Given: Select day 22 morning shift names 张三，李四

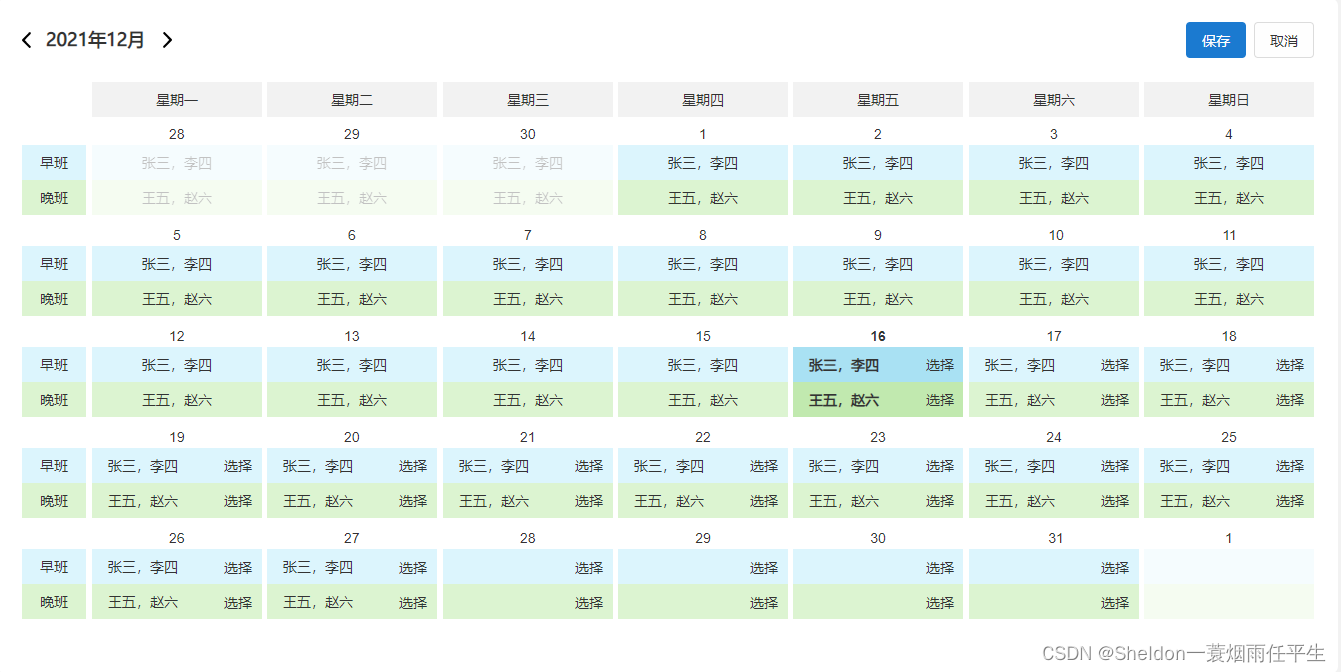Looking at the screenshot, I should point(669,466).
